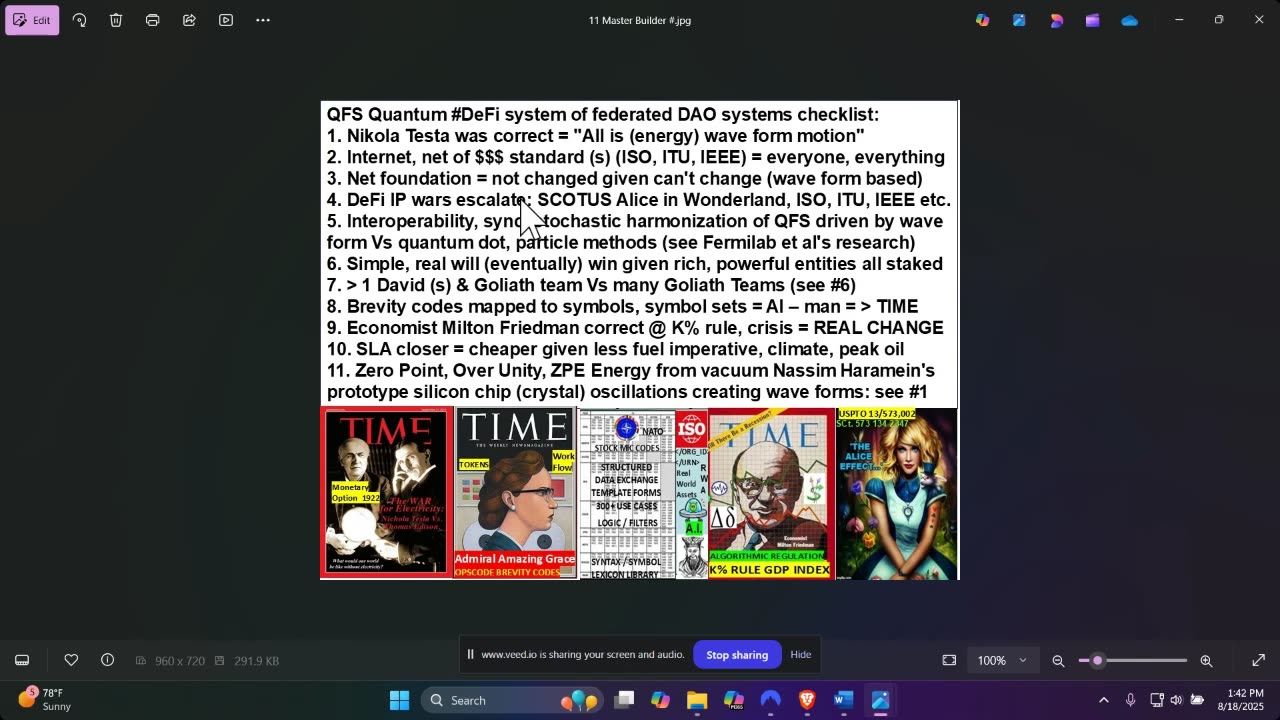1280x720 pixels.
Task: Open Task View from the taskbar
Action: [x=624, y=700]
